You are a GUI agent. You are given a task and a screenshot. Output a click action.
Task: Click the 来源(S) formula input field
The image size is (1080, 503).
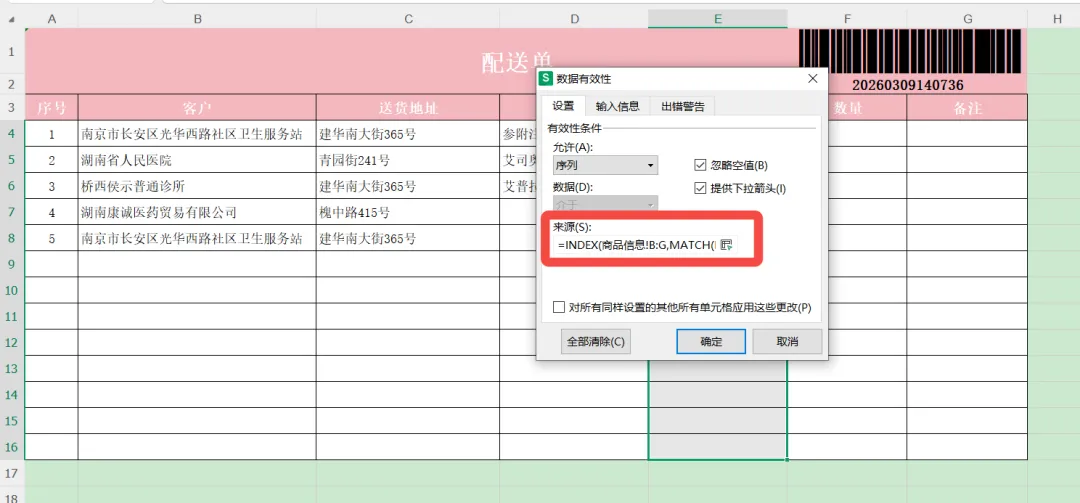click(x=636, y=245)
